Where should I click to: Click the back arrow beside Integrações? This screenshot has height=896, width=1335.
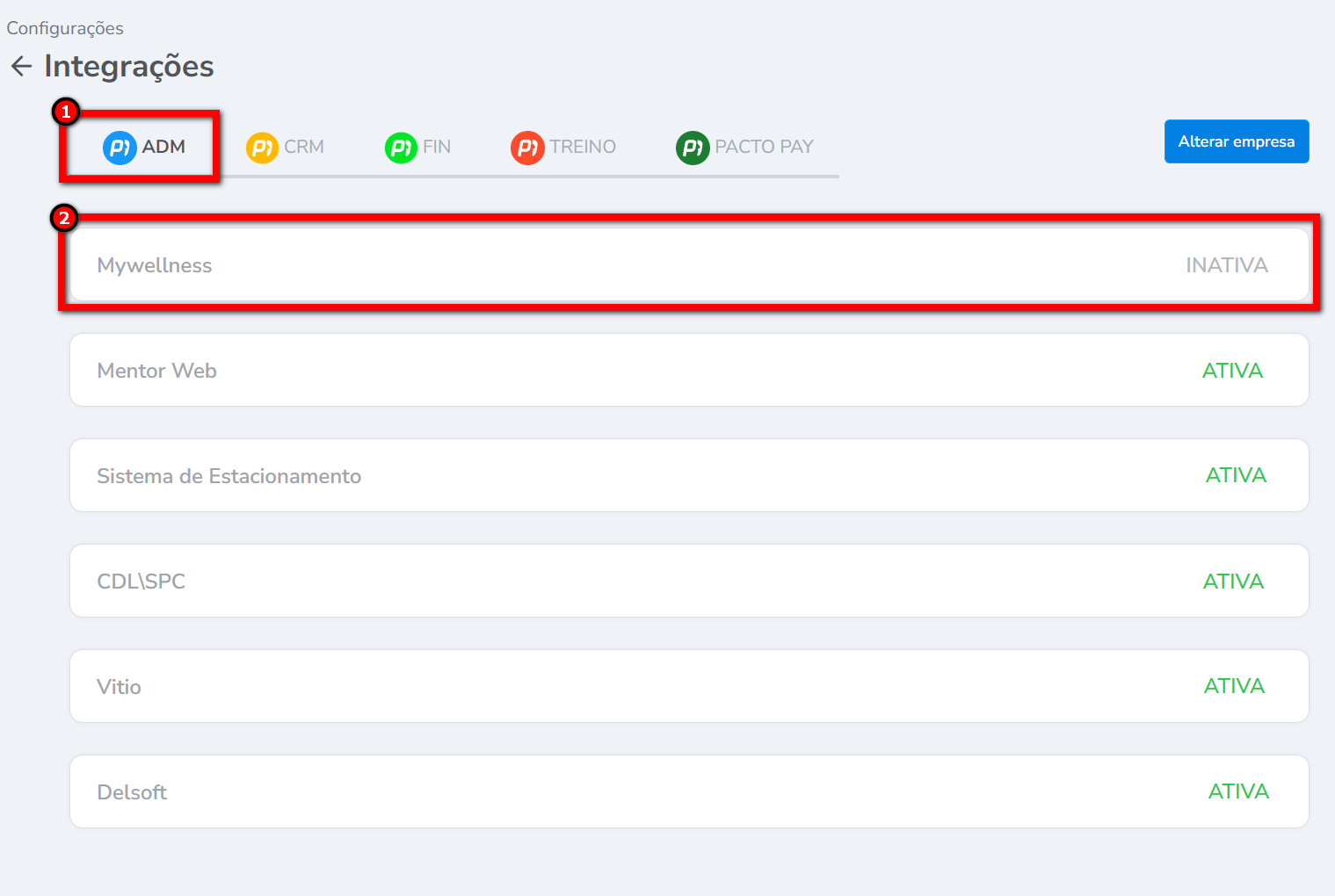[21, 66]
